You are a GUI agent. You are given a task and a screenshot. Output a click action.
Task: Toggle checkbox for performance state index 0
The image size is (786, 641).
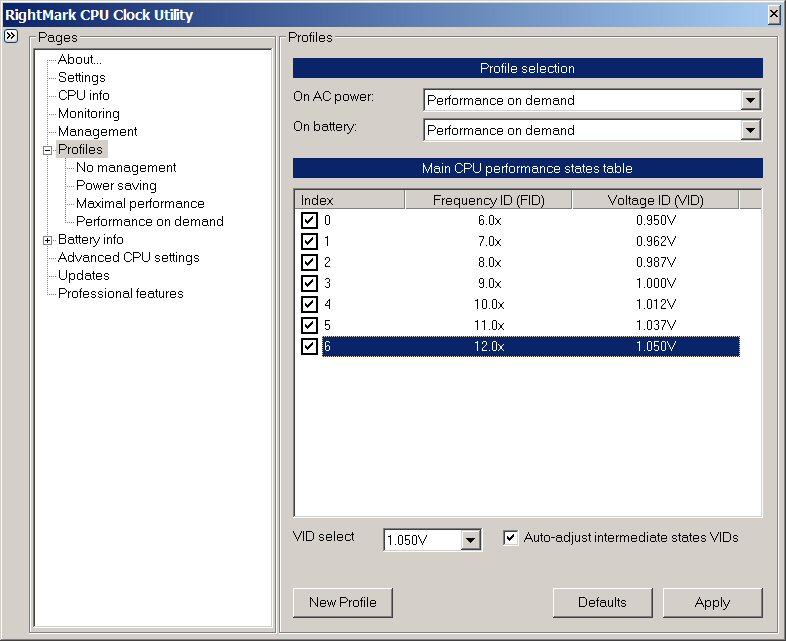pyautogui.click(x=309, y=220)
